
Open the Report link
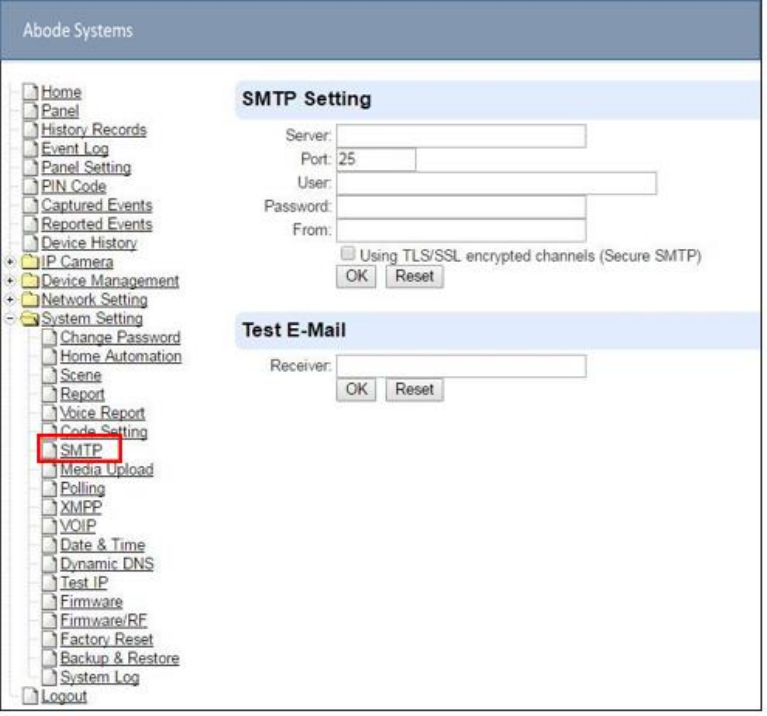(x=82, y=394)
